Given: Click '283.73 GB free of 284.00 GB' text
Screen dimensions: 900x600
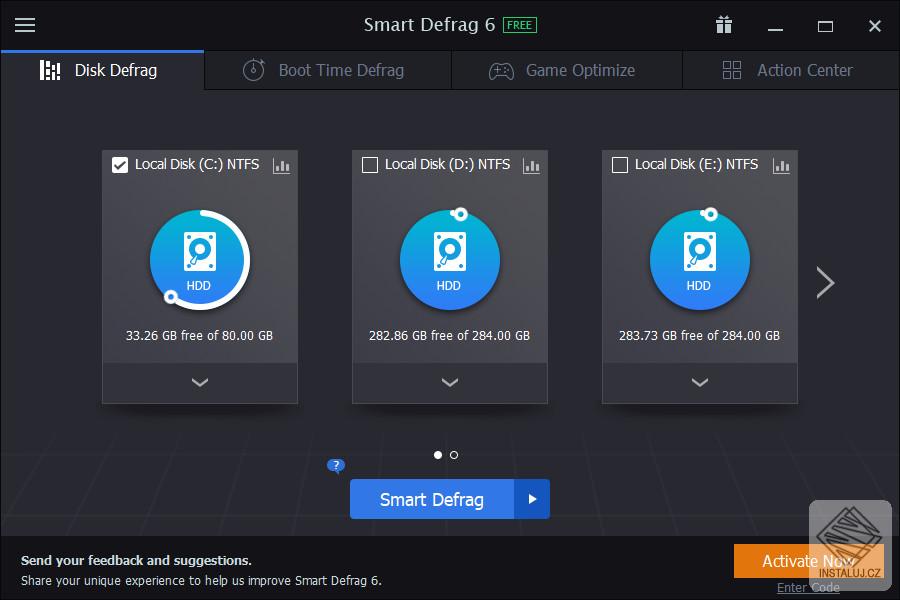Looking at the screenshot, I should [699, 335].
